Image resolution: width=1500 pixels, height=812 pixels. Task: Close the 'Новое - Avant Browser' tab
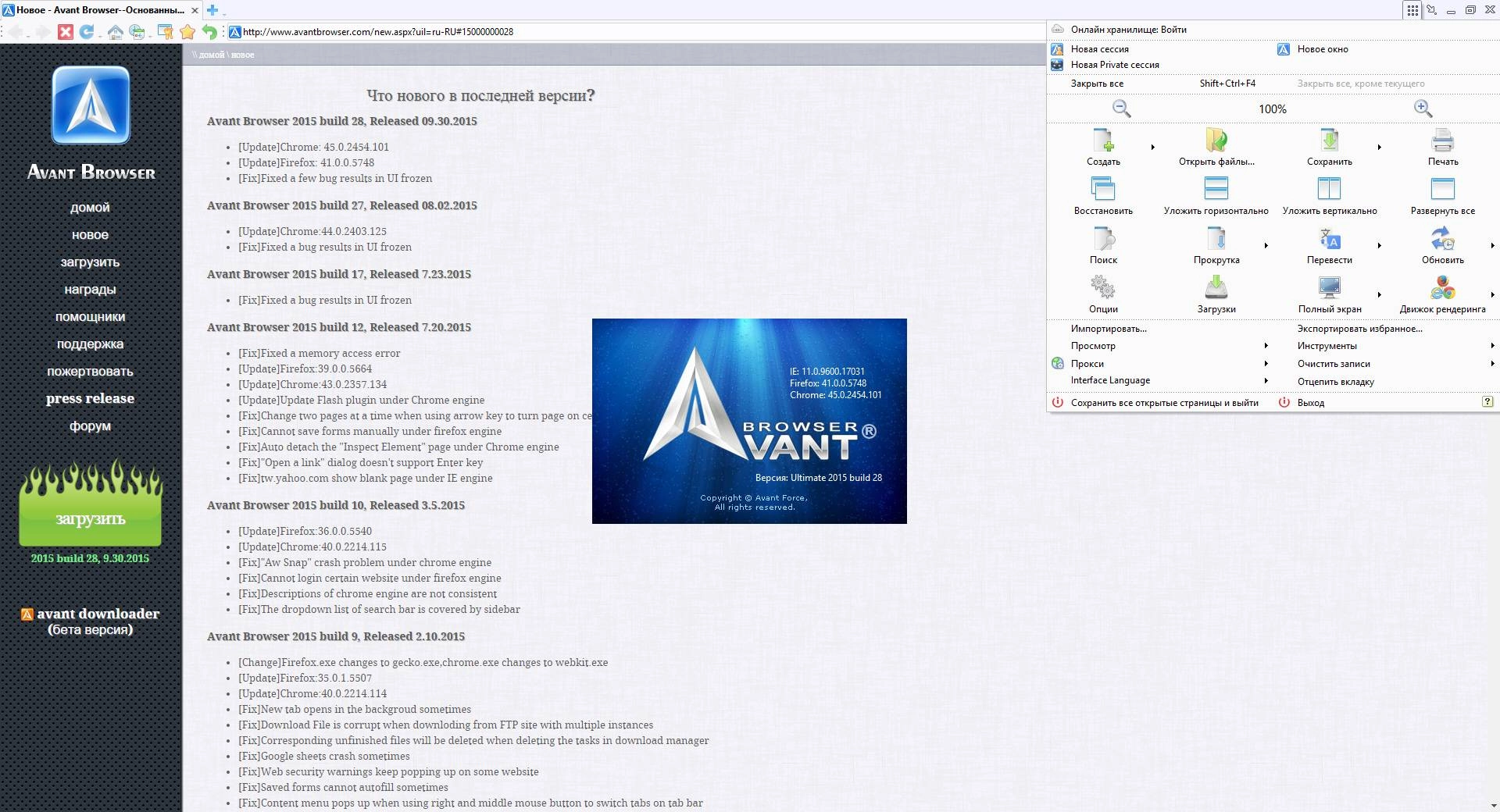tap(194, 10)
